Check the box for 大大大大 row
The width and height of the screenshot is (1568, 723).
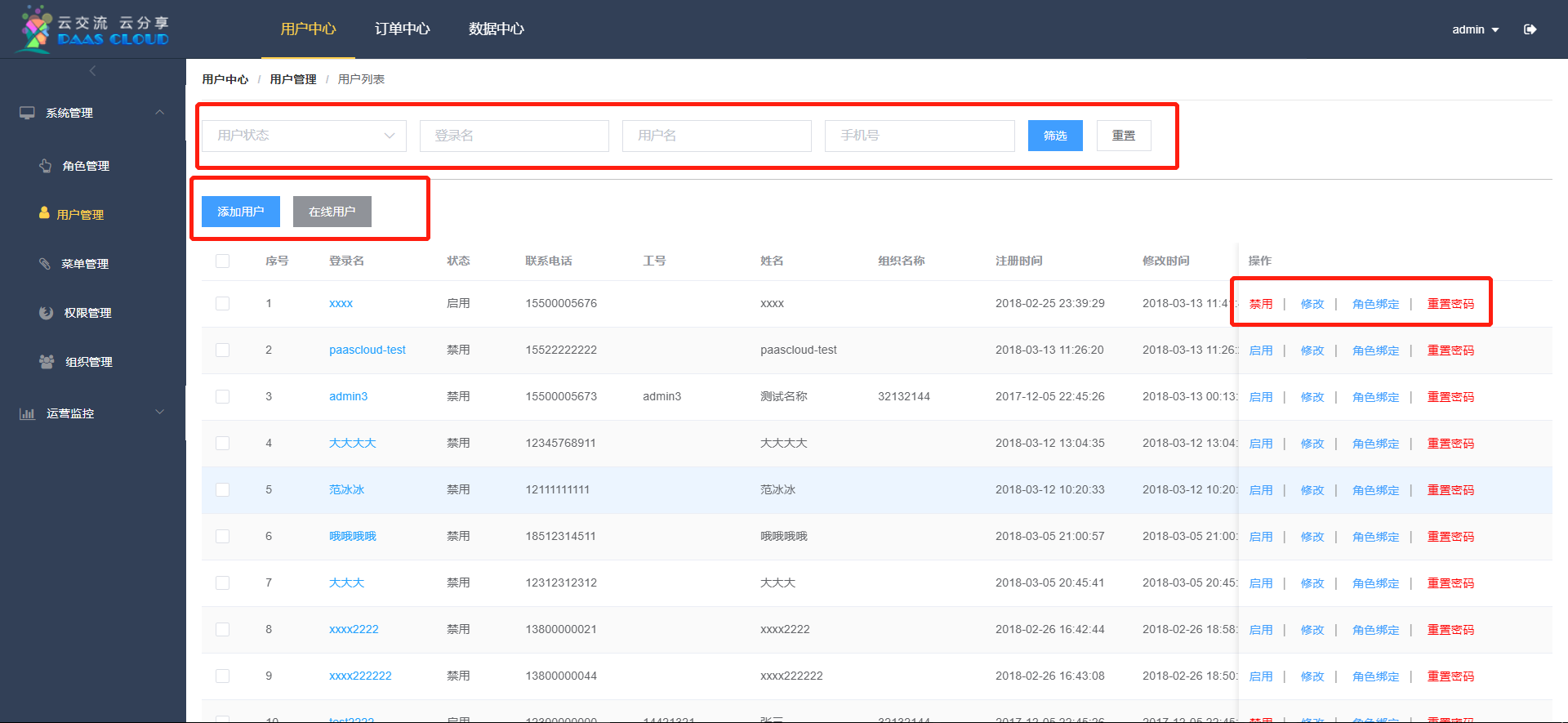(222, 443)
